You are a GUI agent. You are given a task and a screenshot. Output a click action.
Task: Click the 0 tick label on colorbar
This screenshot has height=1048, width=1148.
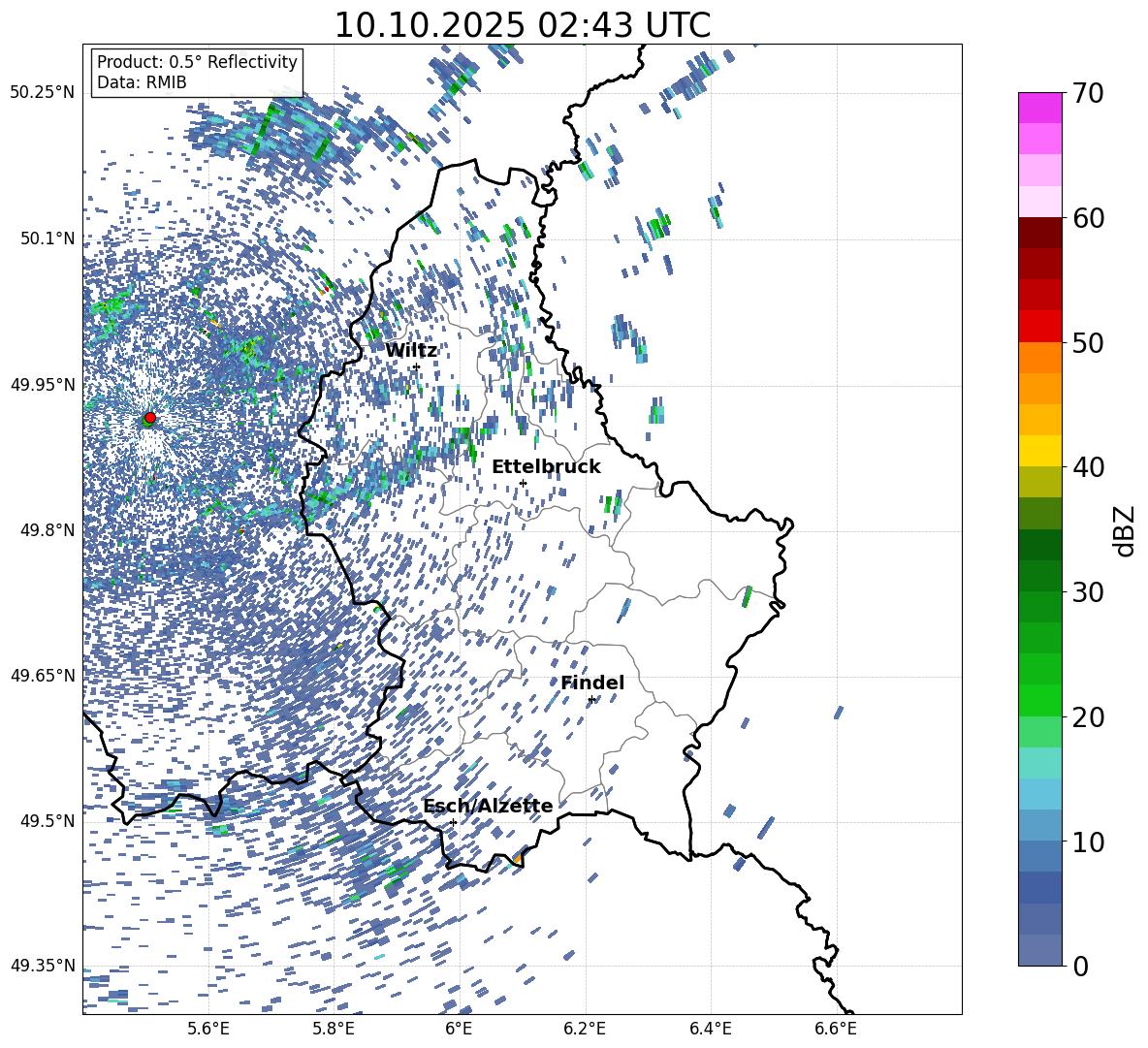[1079, 966]
